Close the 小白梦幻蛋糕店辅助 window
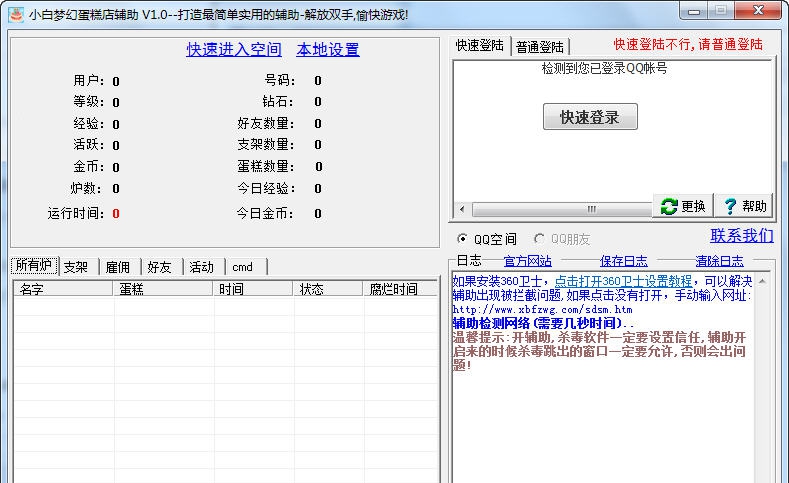Viewport: 789px width, 483px height. [x=759, y=11]
